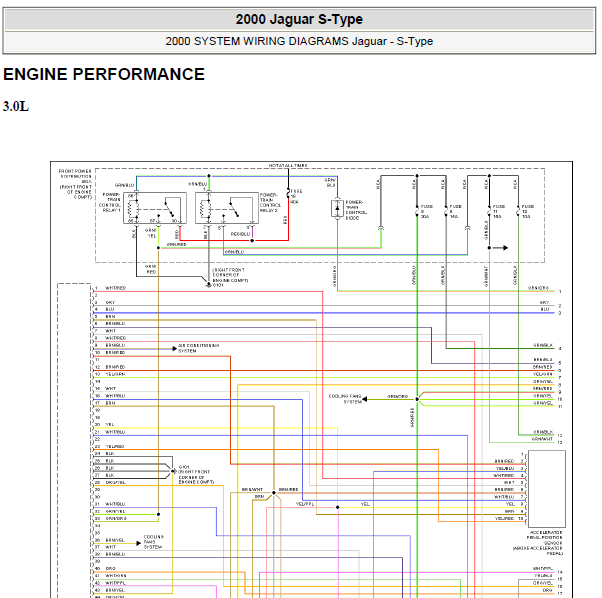Click the 'YEL/PPL' wire label
Viewport: 602px width, 598px height.
[x=305, y=504]
